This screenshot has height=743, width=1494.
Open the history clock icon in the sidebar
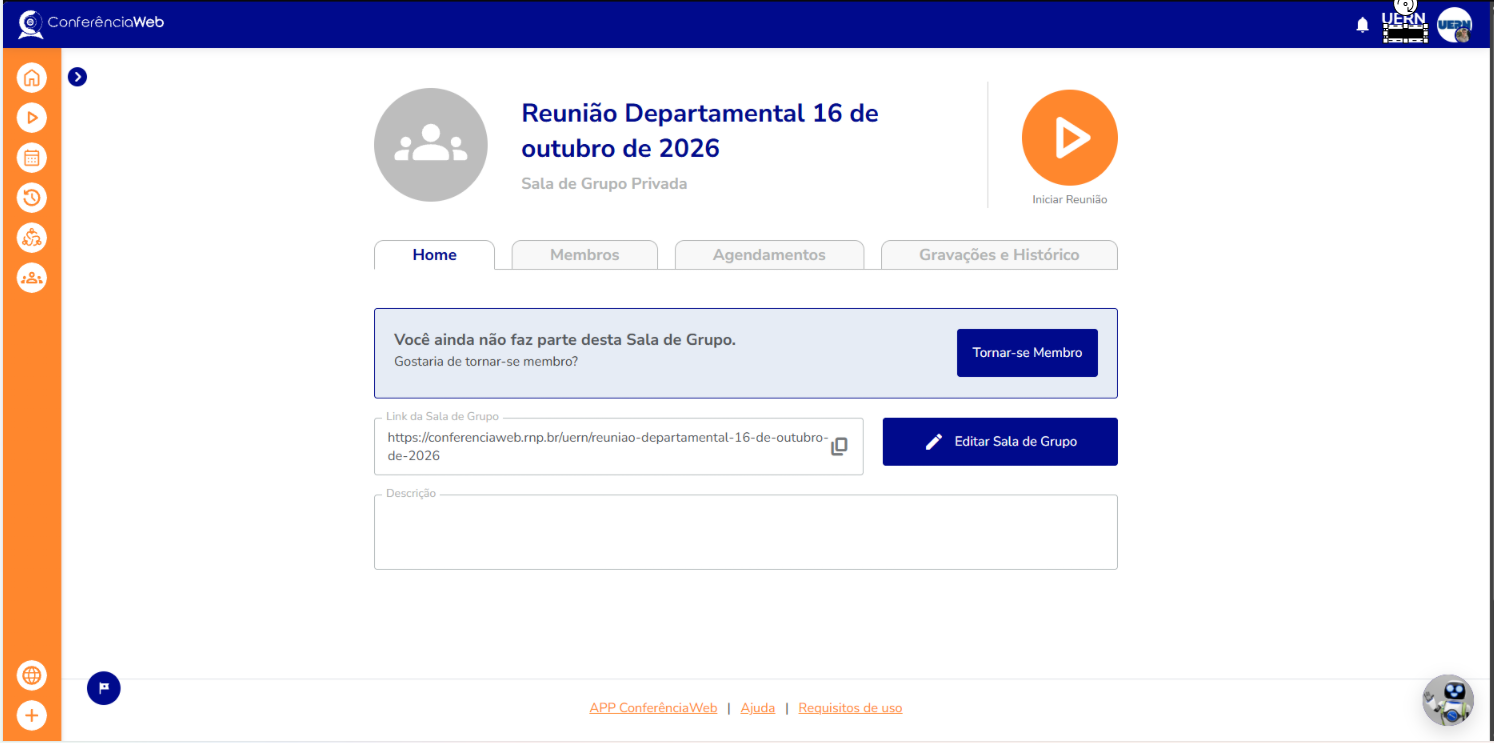[32, 198]
